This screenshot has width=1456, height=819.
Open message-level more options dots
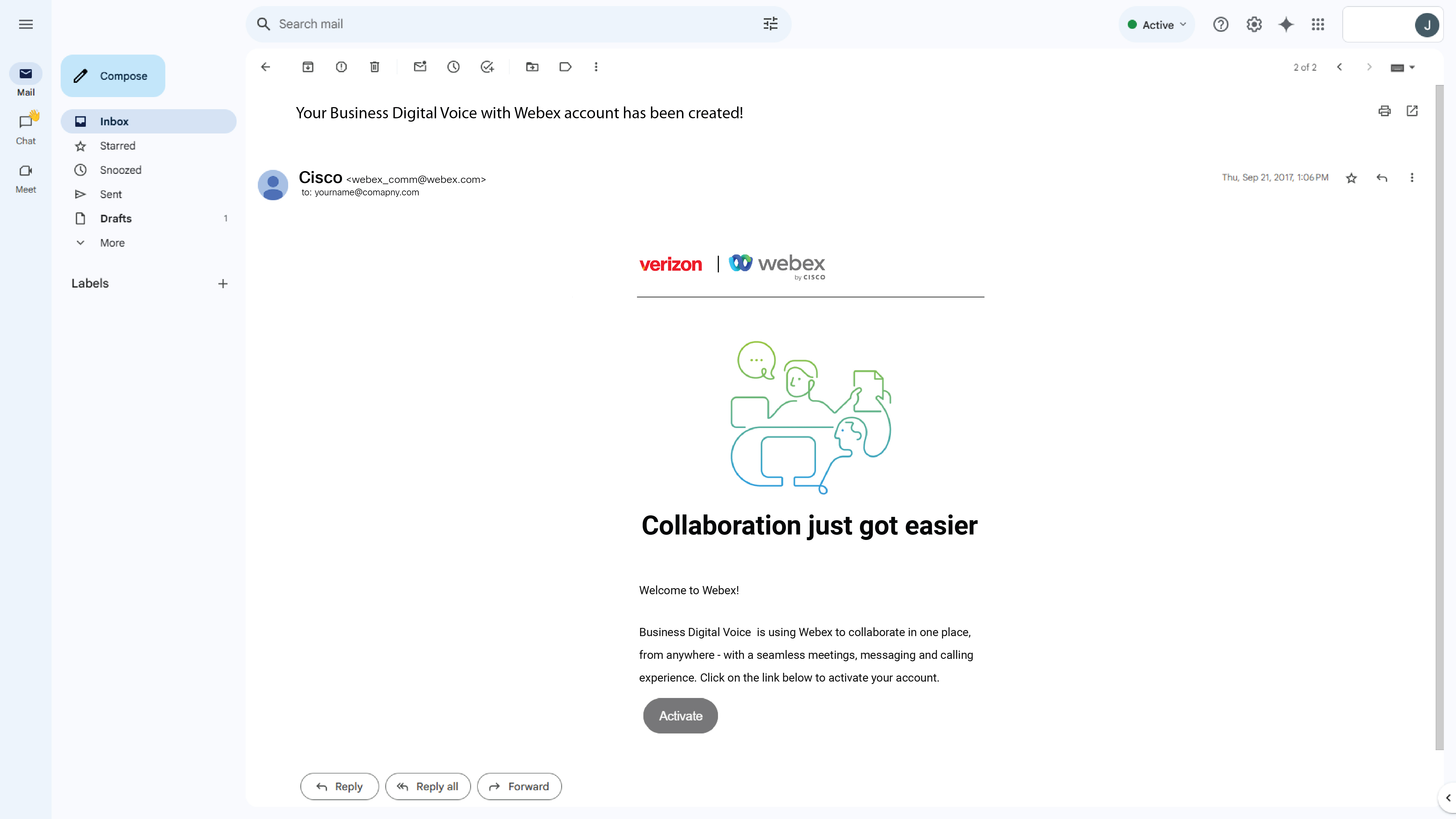[x=1412, y=178]
